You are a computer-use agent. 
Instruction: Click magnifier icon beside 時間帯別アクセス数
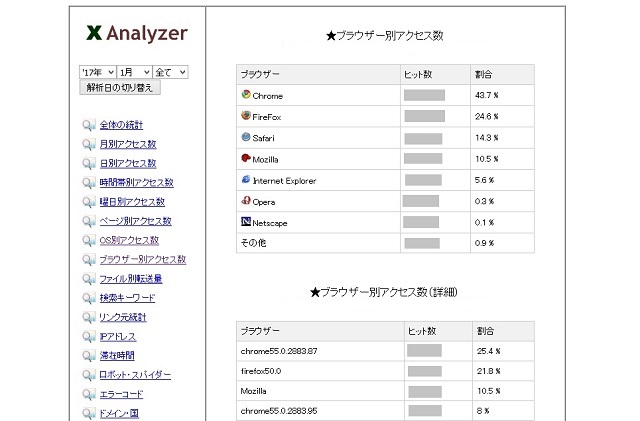(x=89, y=183)
